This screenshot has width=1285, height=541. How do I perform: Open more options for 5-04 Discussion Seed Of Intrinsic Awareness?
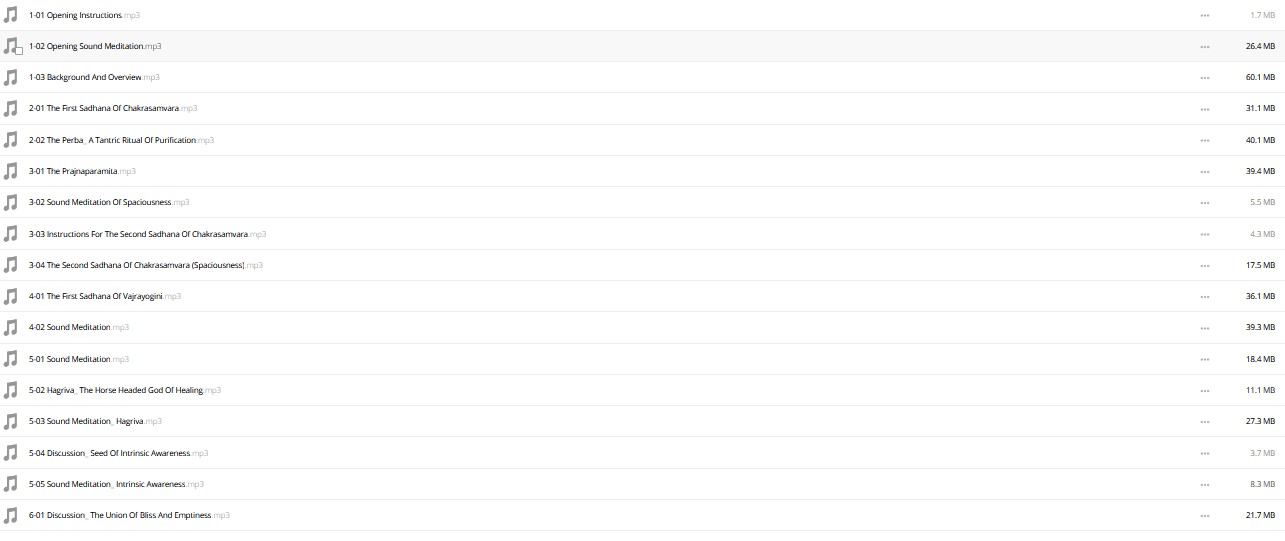pos(1204,453)
